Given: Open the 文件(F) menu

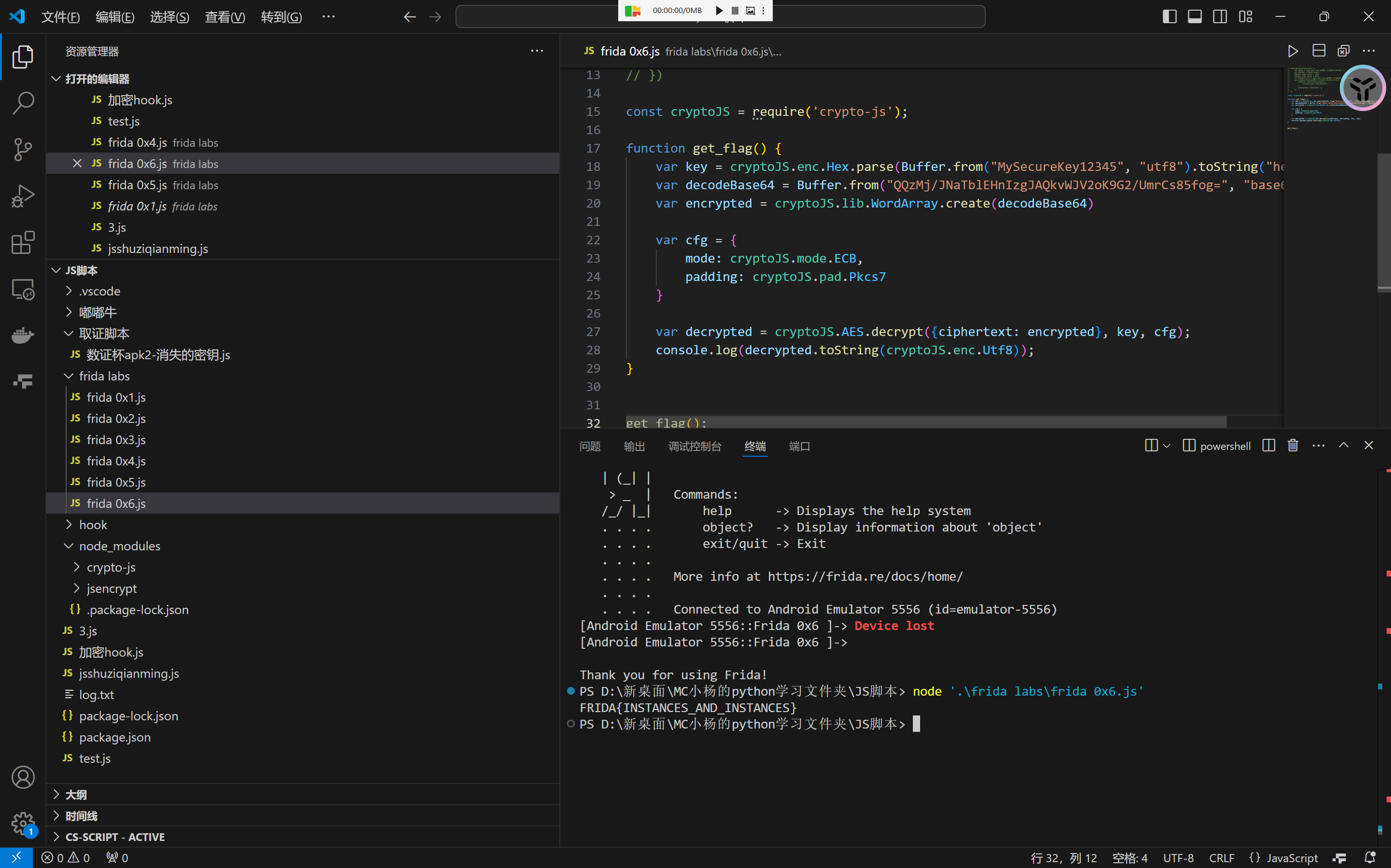Looking at the screenshot, I should point(60,16).
